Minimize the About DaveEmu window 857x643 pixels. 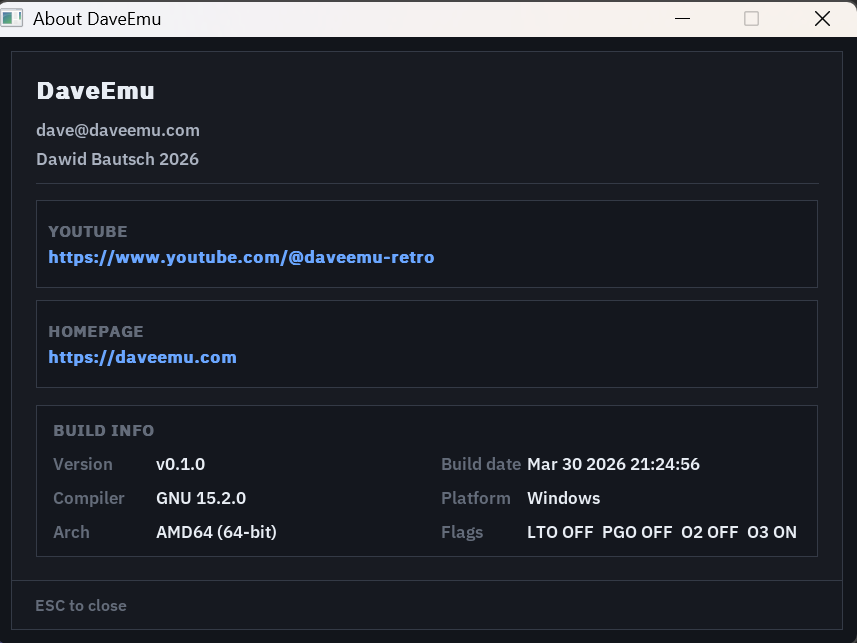coord(682,18)
